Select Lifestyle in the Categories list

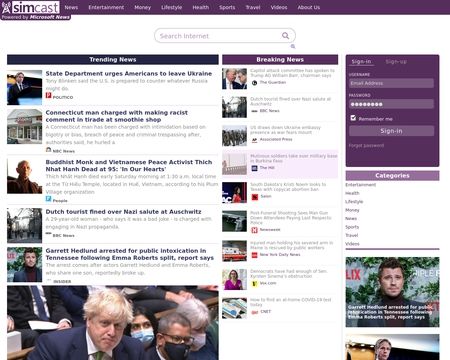pyautogui.click(x=354, y=202)
